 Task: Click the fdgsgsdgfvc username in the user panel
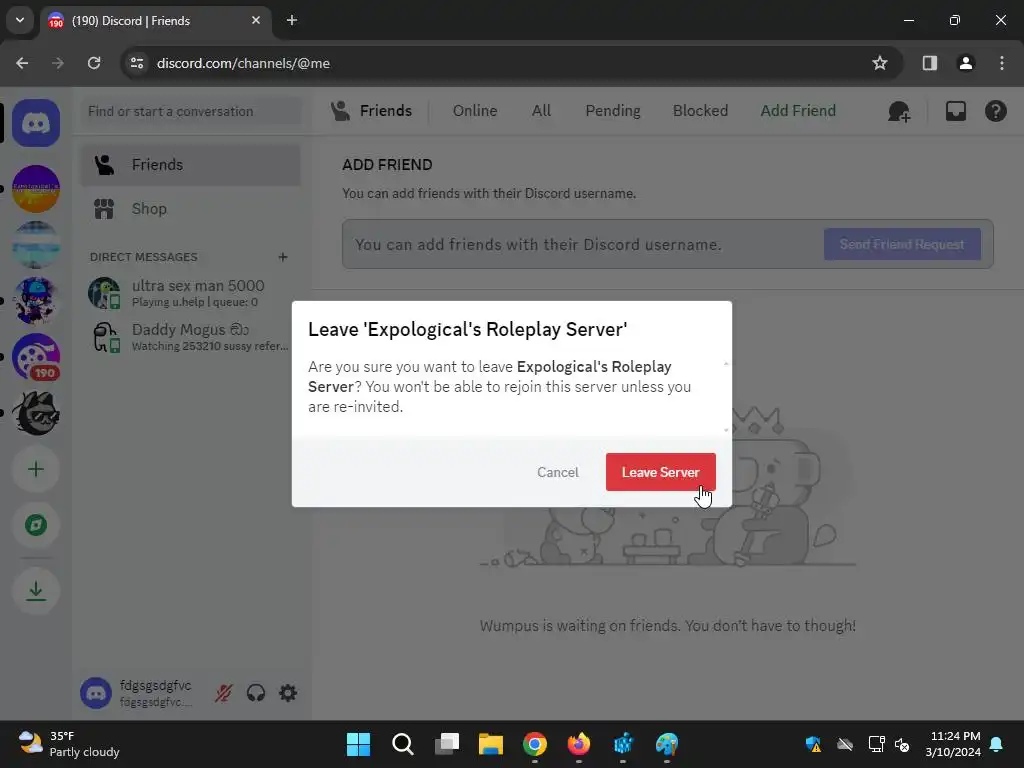(x=155, y=686)
